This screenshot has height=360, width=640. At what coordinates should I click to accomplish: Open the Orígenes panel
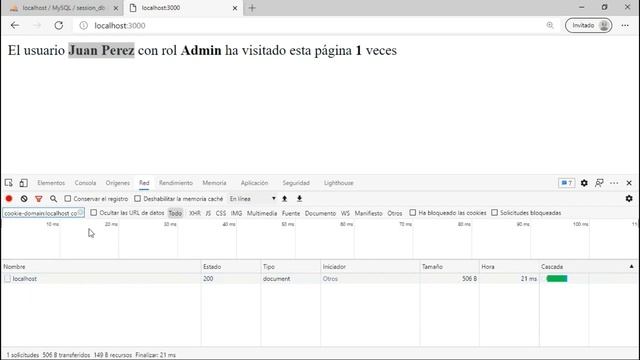click(x=118, y=183)
